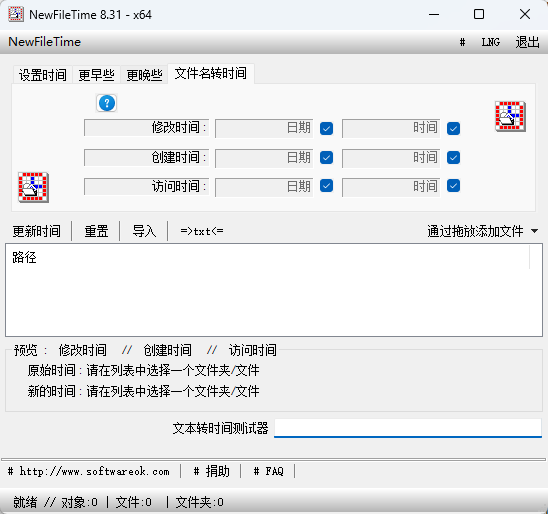
Task: Click the 访问时间 时间 field
Action: [x=391, y=187]
